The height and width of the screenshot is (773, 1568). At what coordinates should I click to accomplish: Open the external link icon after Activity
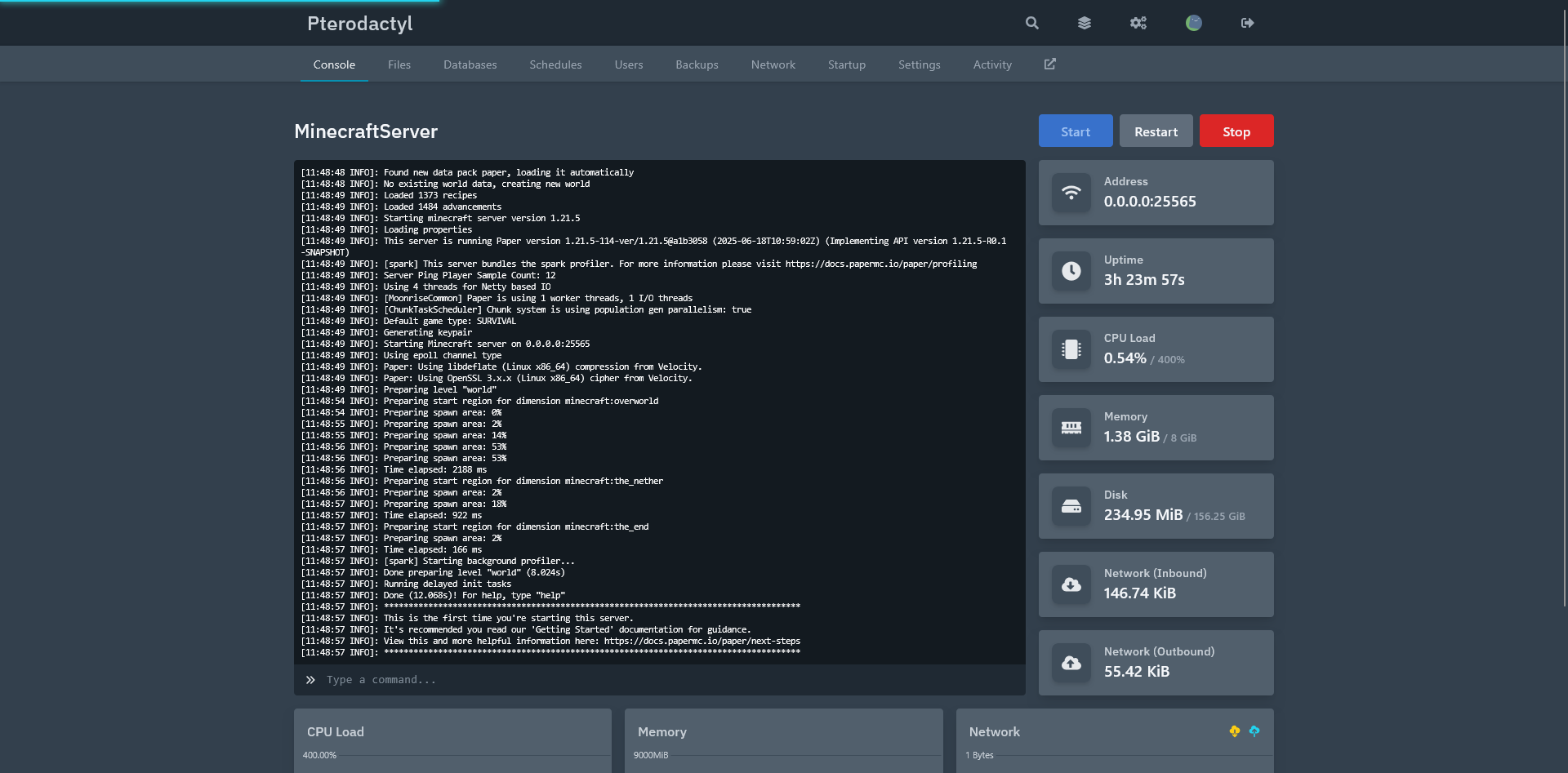coord(1050,64)
